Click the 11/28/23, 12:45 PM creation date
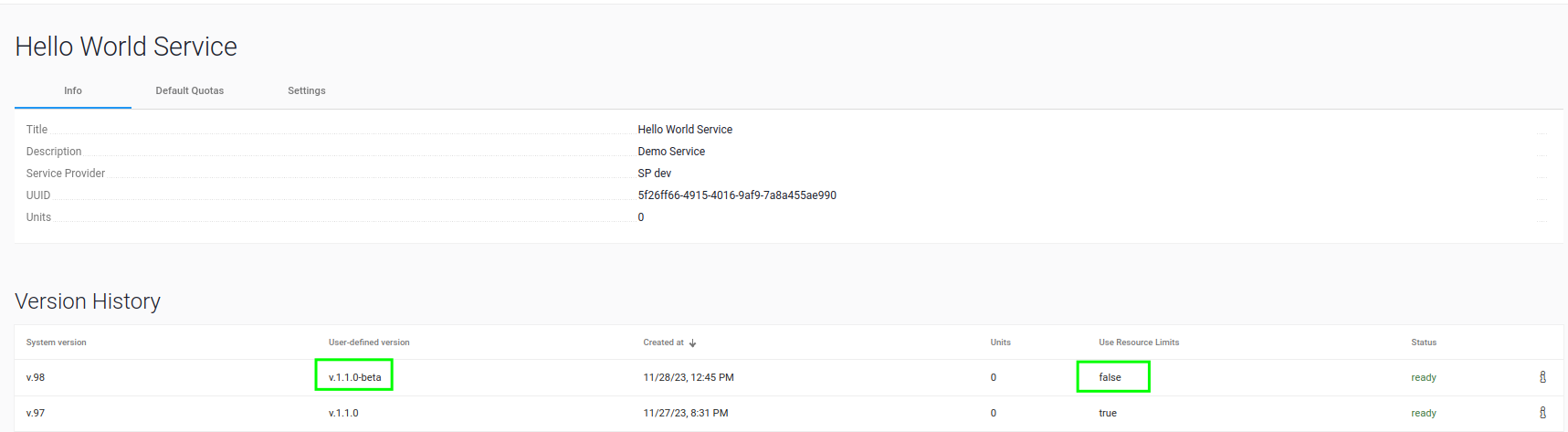The height and width of the screenshot is (432, 1568). [688, 377]
